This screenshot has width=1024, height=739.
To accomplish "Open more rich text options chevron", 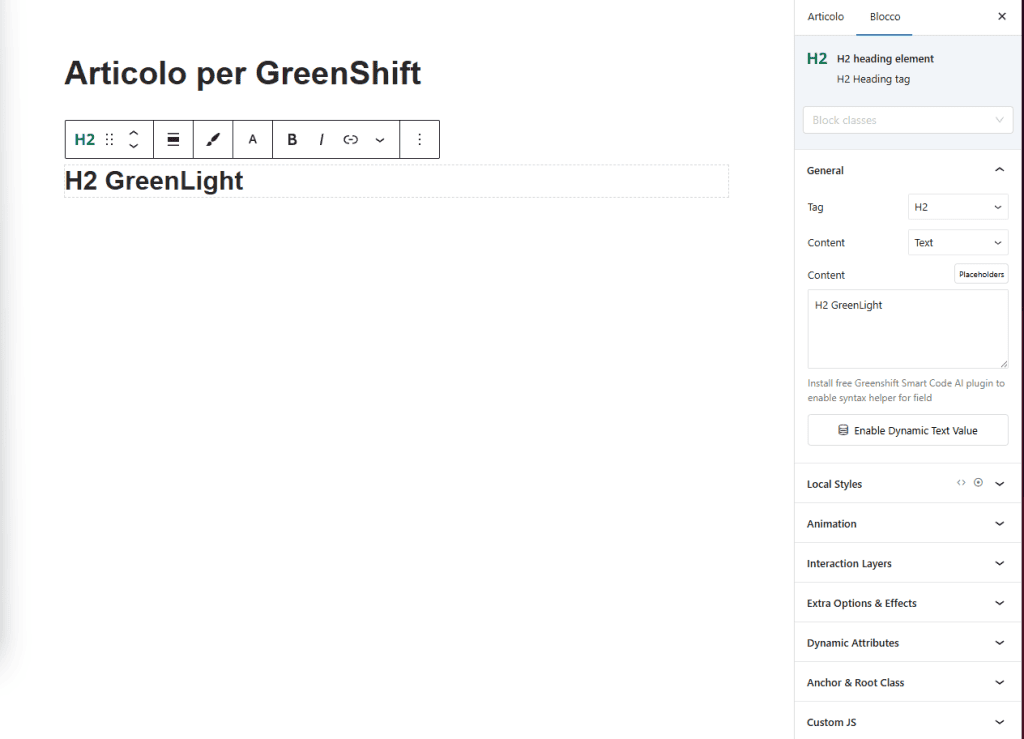I will [x=379, y=140].
